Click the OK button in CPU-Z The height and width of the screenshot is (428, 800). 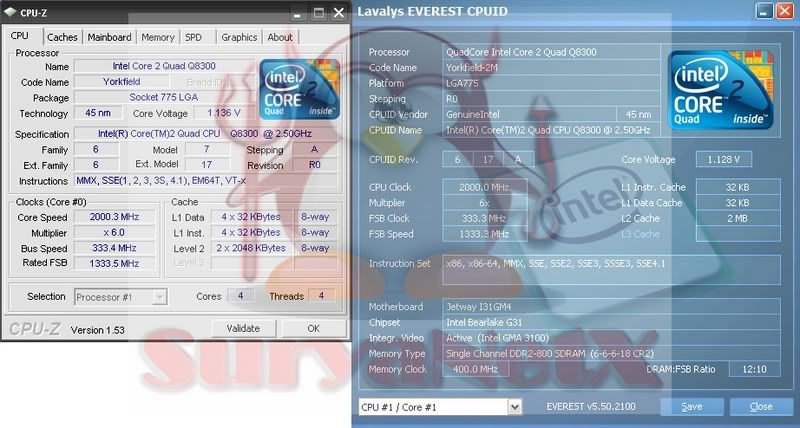(313, 329)
